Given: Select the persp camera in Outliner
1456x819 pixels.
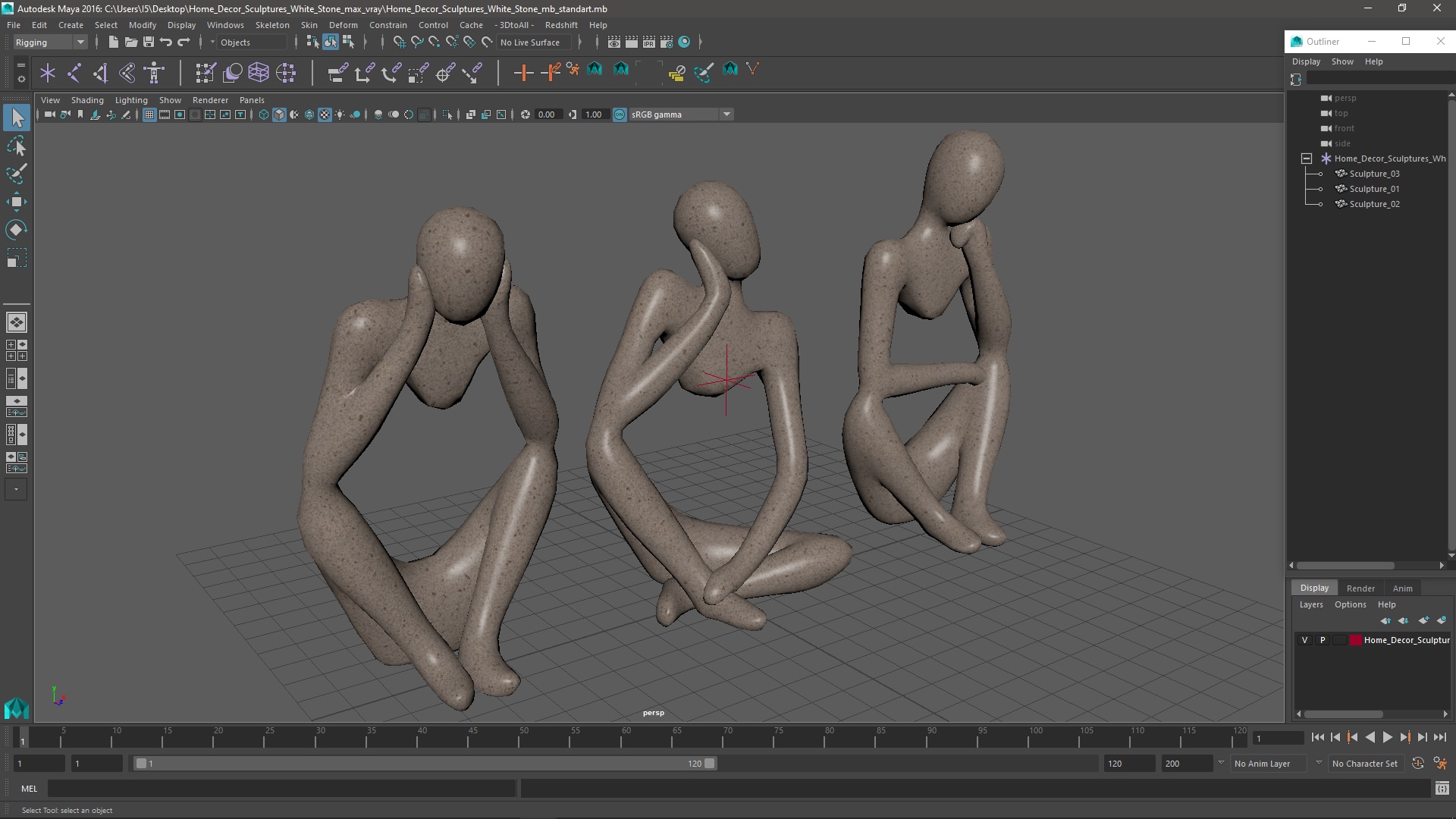Looking at the screenshot, I should coord(1345,98).
